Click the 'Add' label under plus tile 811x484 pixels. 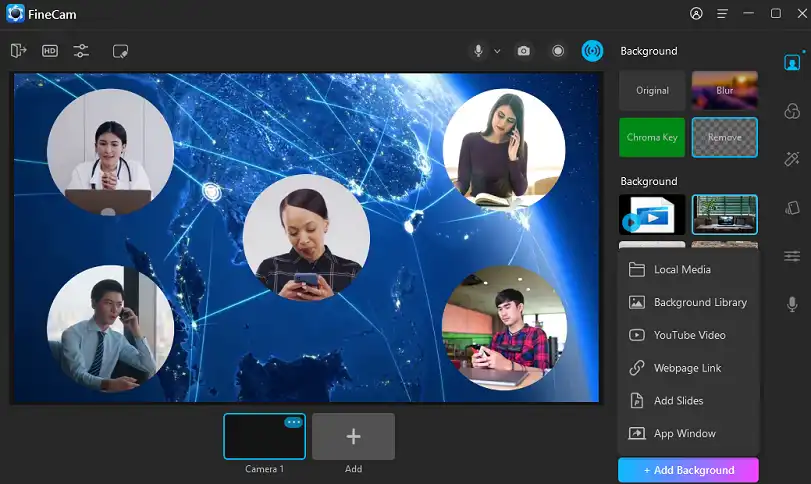click(353, 469)
